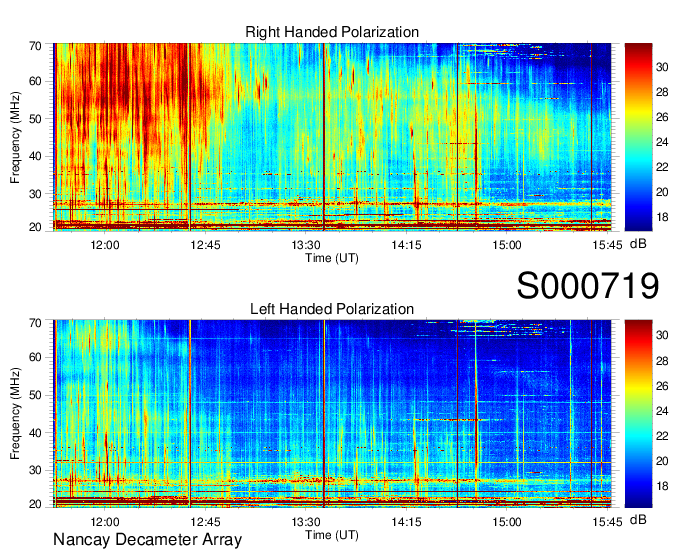This screenshot has height=552, width=680.
Task: Click the "50" frequency tick on Left Handed plot
Action: pos(35,395)
